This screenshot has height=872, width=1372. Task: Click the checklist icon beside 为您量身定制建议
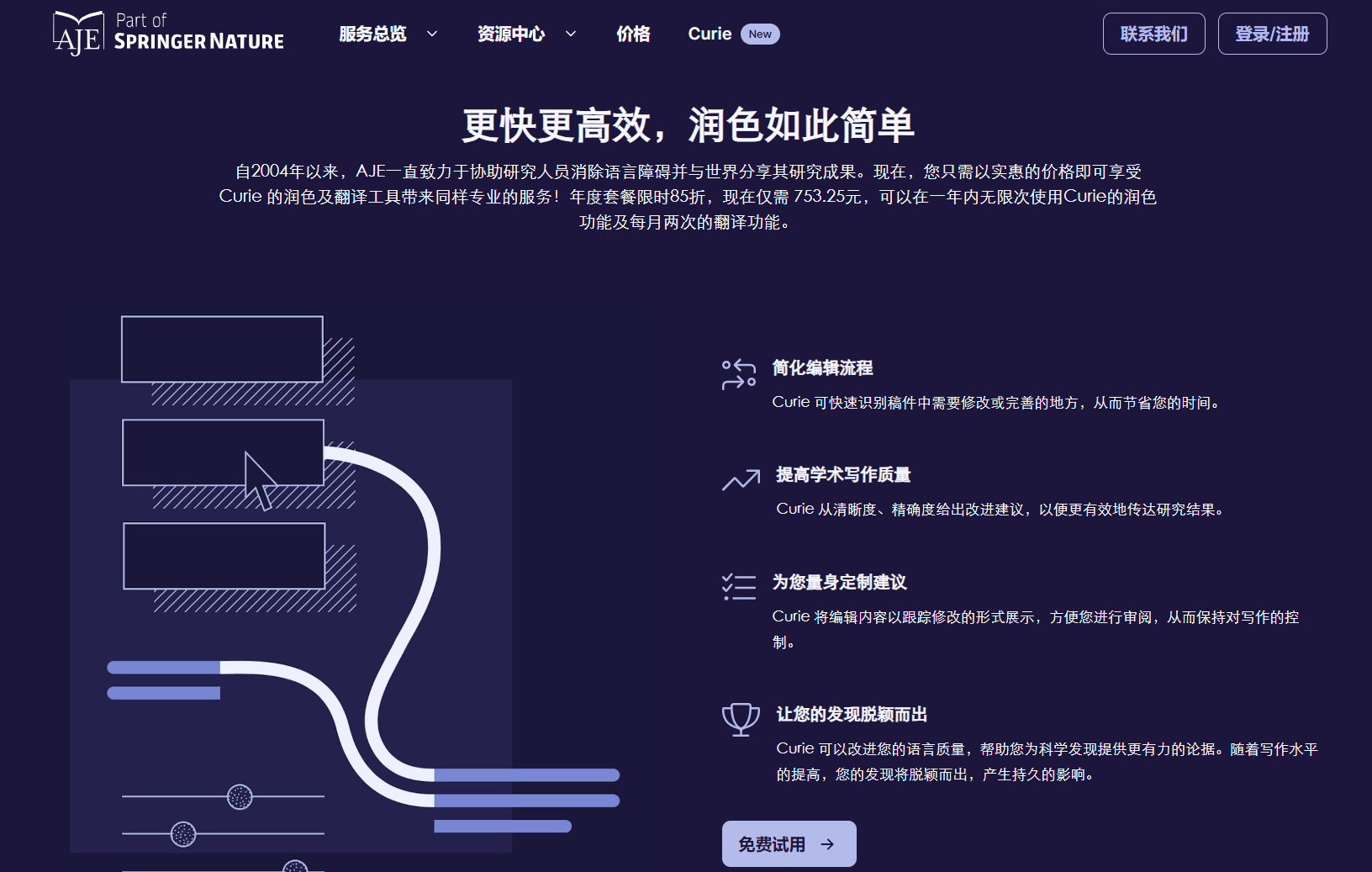[738, 586]
